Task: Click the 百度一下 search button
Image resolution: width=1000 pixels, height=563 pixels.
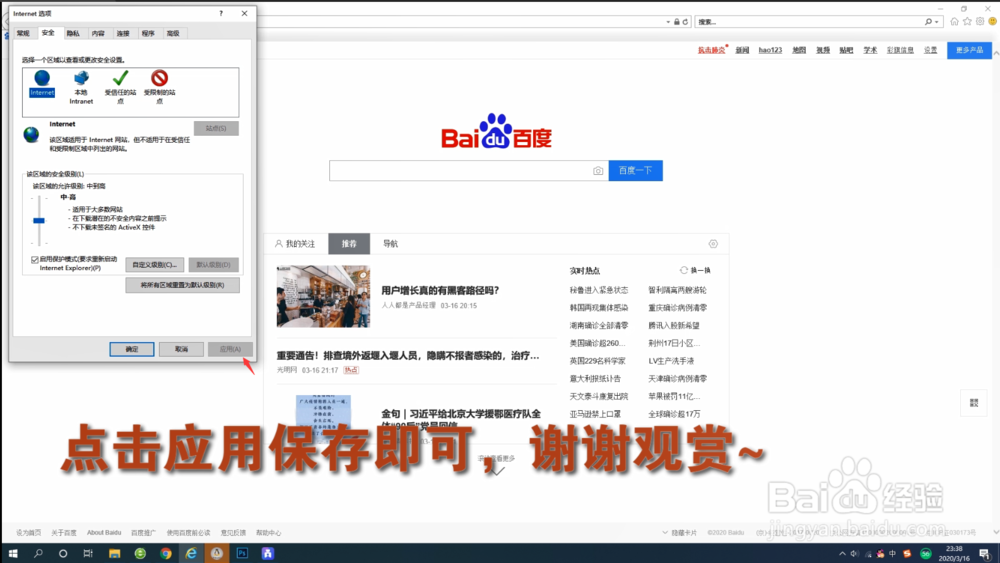Action: coord(635,171)
